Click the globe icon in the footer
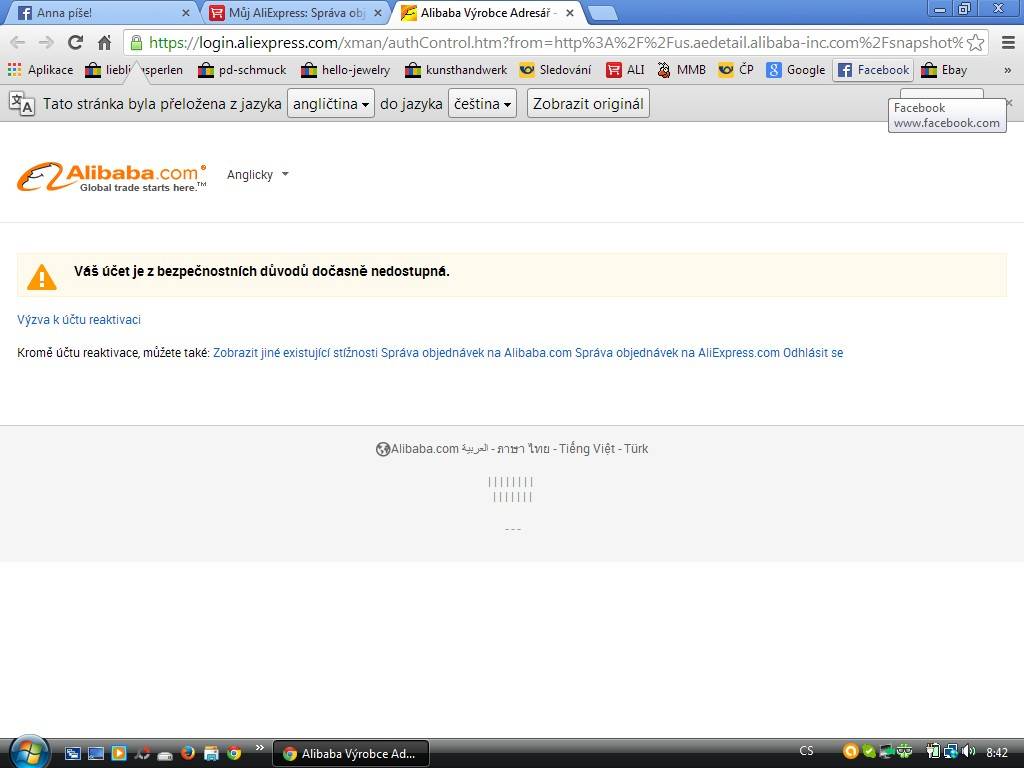 click(383, 449)
